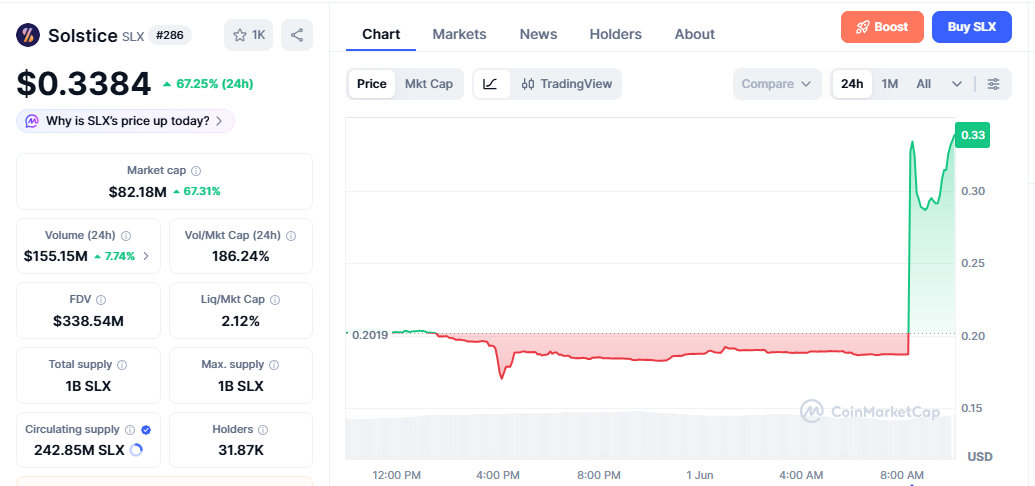Click the AI chat icon beside price question
The width and height of the screenshot is (1035, 486).
click(32, 121)
